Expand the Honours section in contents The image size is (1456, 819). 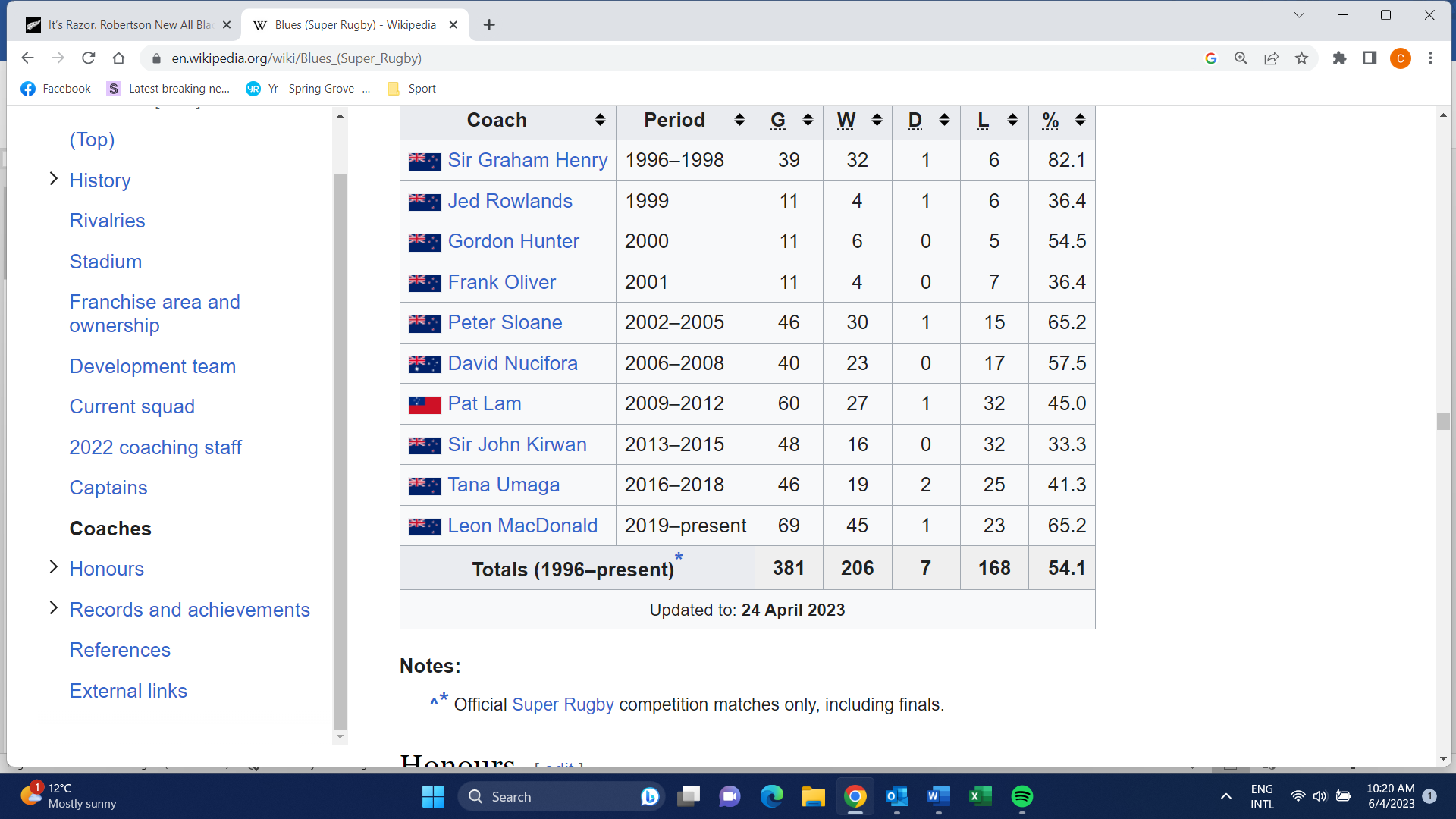[53, 567]
